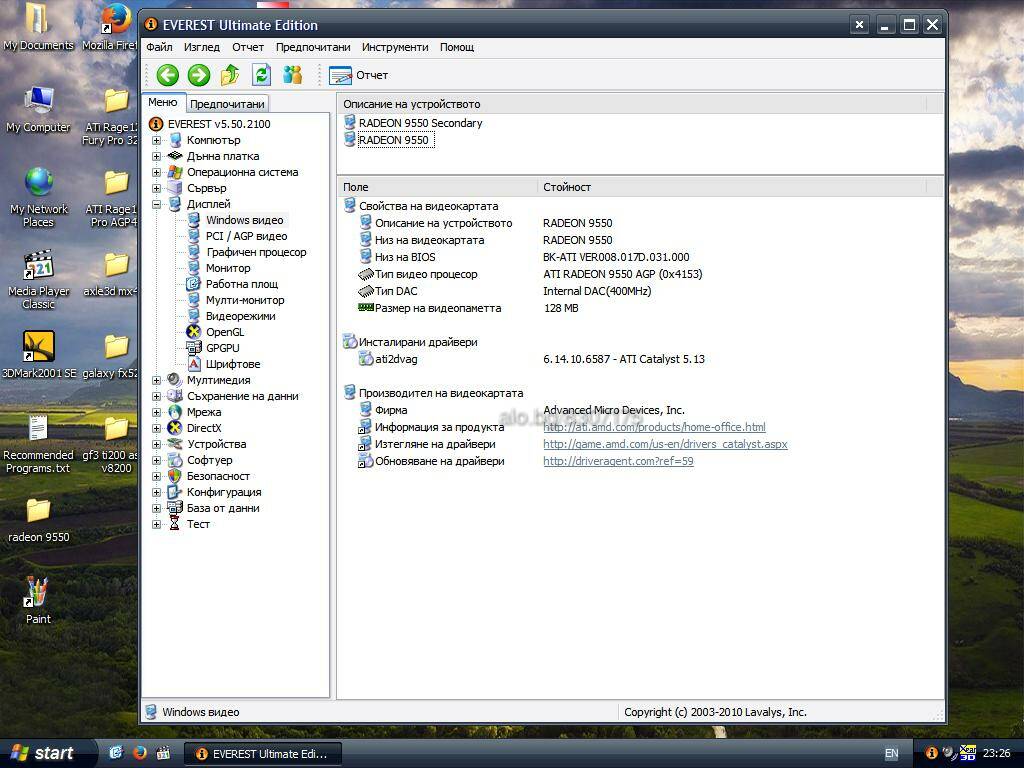1024x768 pixels.
Task: Click the Видеорежими icon
Action: pyautogui.click(x=194, y=316)
